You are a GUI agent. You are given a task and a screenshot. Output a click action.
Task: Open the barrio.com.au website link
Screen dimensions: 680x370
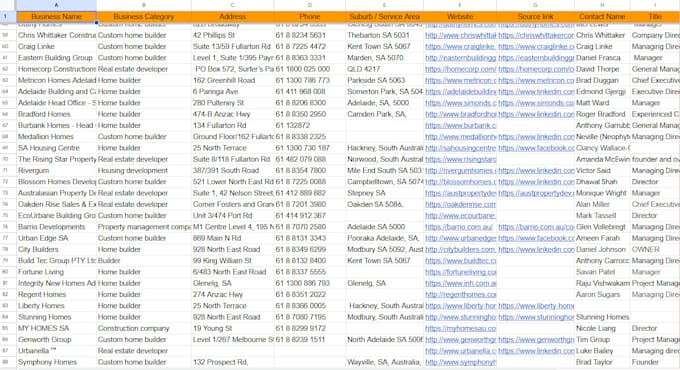pos(459,227)
